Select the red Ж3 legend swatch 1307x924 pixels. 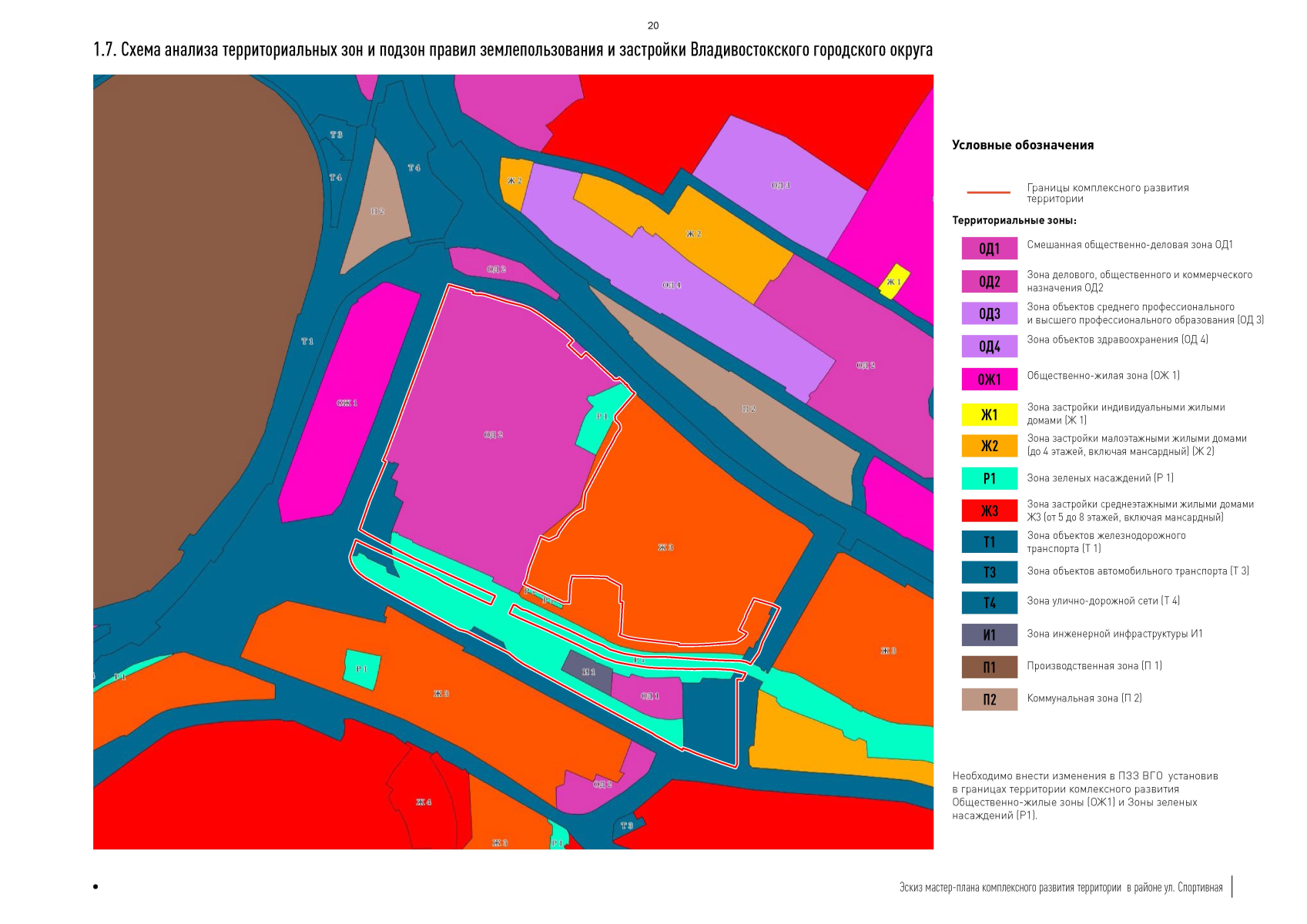tap(989, 511)
